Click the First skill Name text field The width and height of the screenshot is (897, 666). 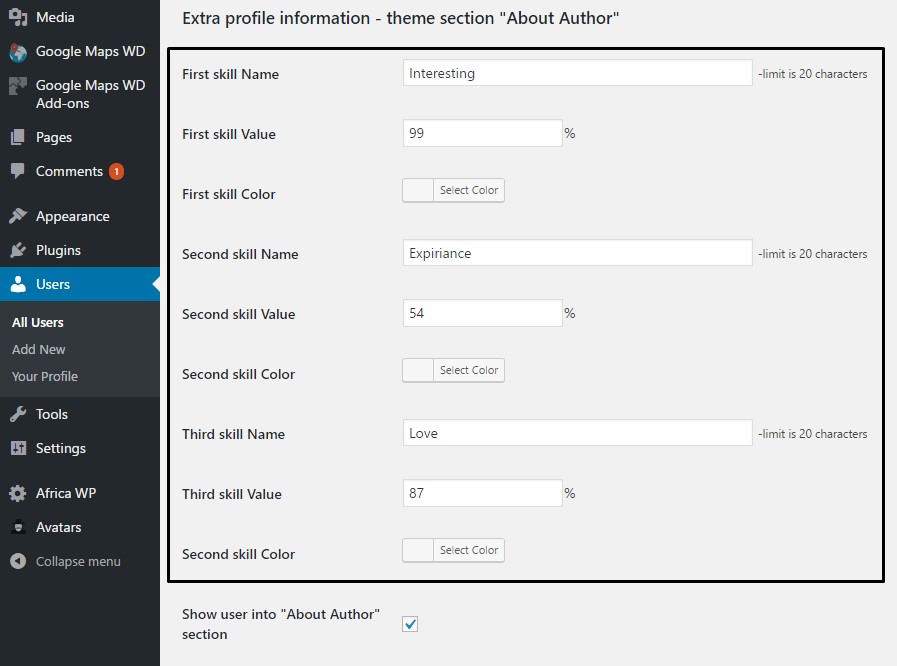[x=577, y=73]
